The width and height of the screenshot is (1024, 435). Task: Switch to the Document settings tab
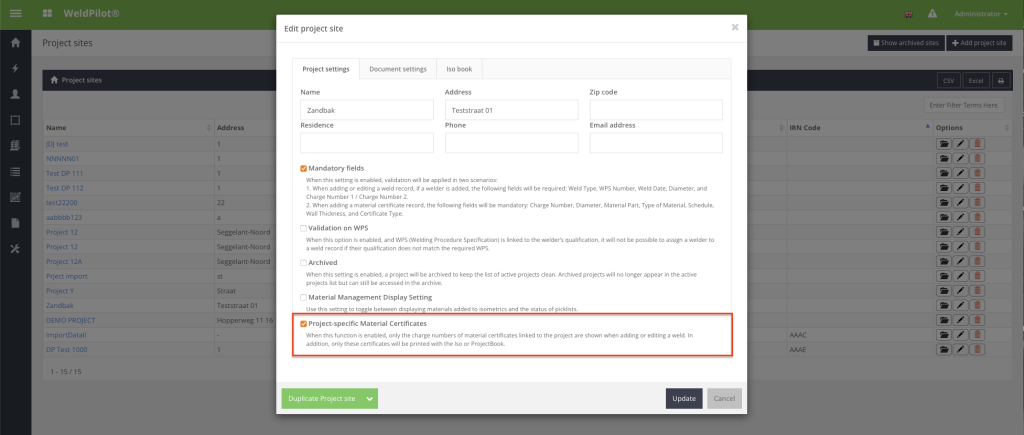point(397,69)
